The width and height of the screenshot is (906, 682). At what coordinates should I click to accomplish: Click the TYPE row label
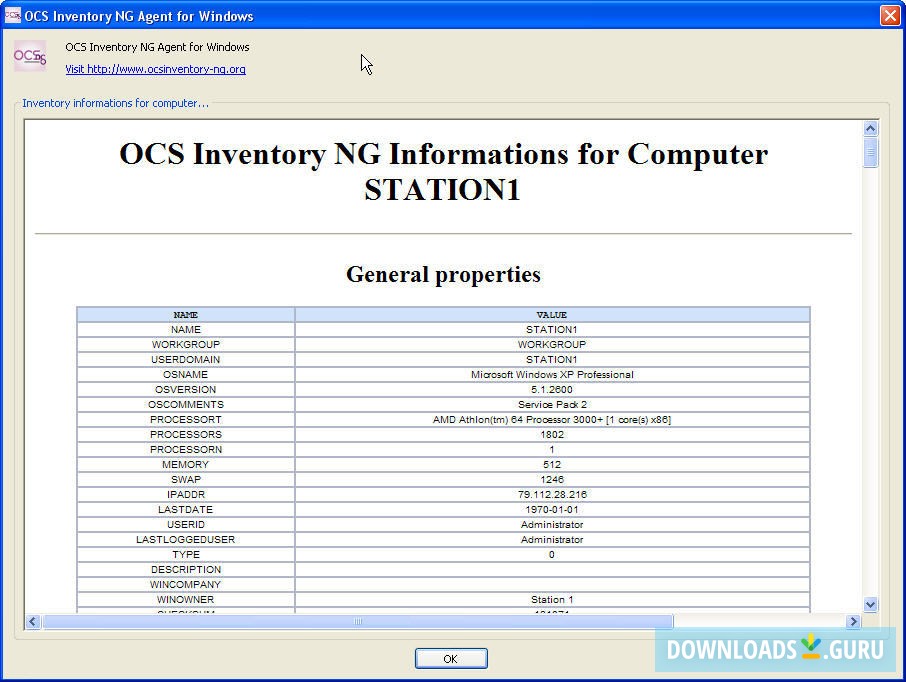[x=185, y=555]
